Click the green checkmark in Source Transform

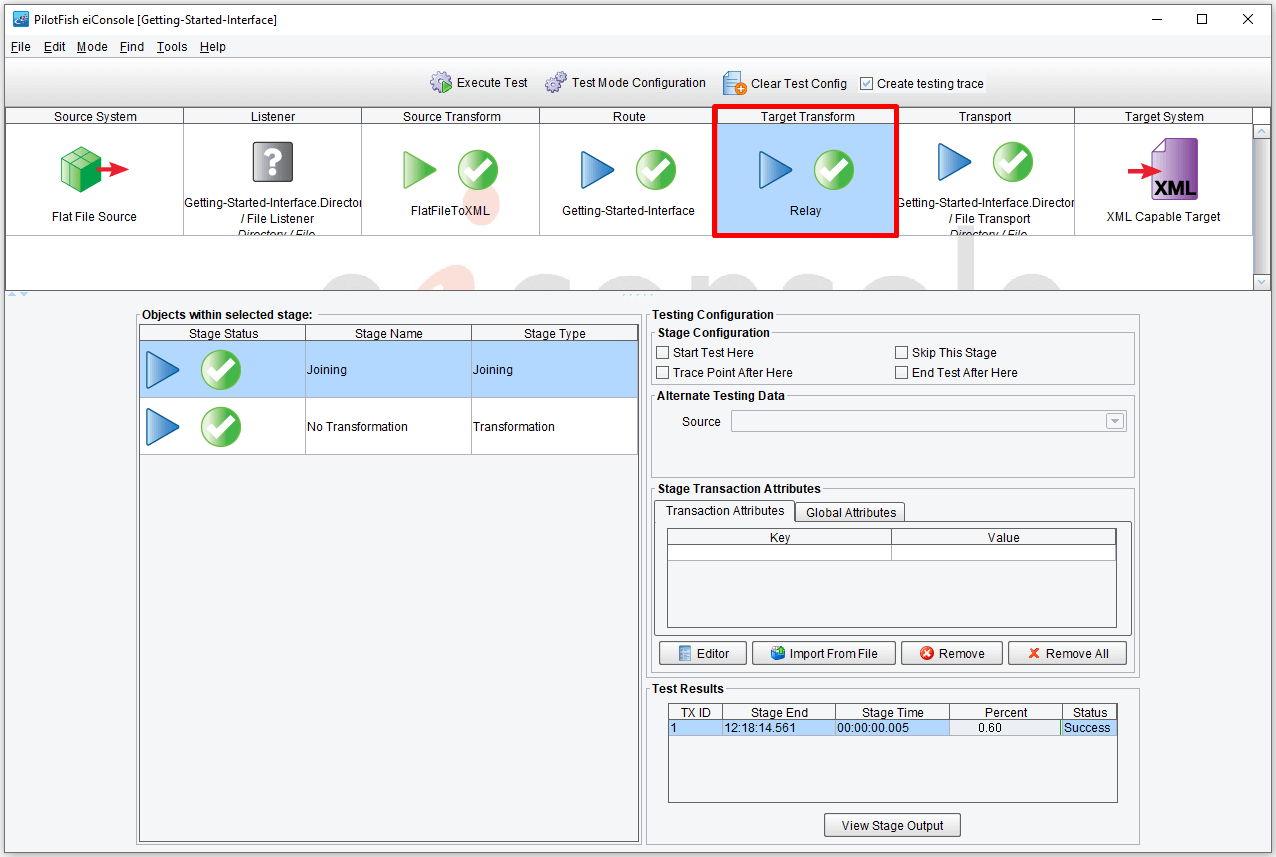[478, 170]
